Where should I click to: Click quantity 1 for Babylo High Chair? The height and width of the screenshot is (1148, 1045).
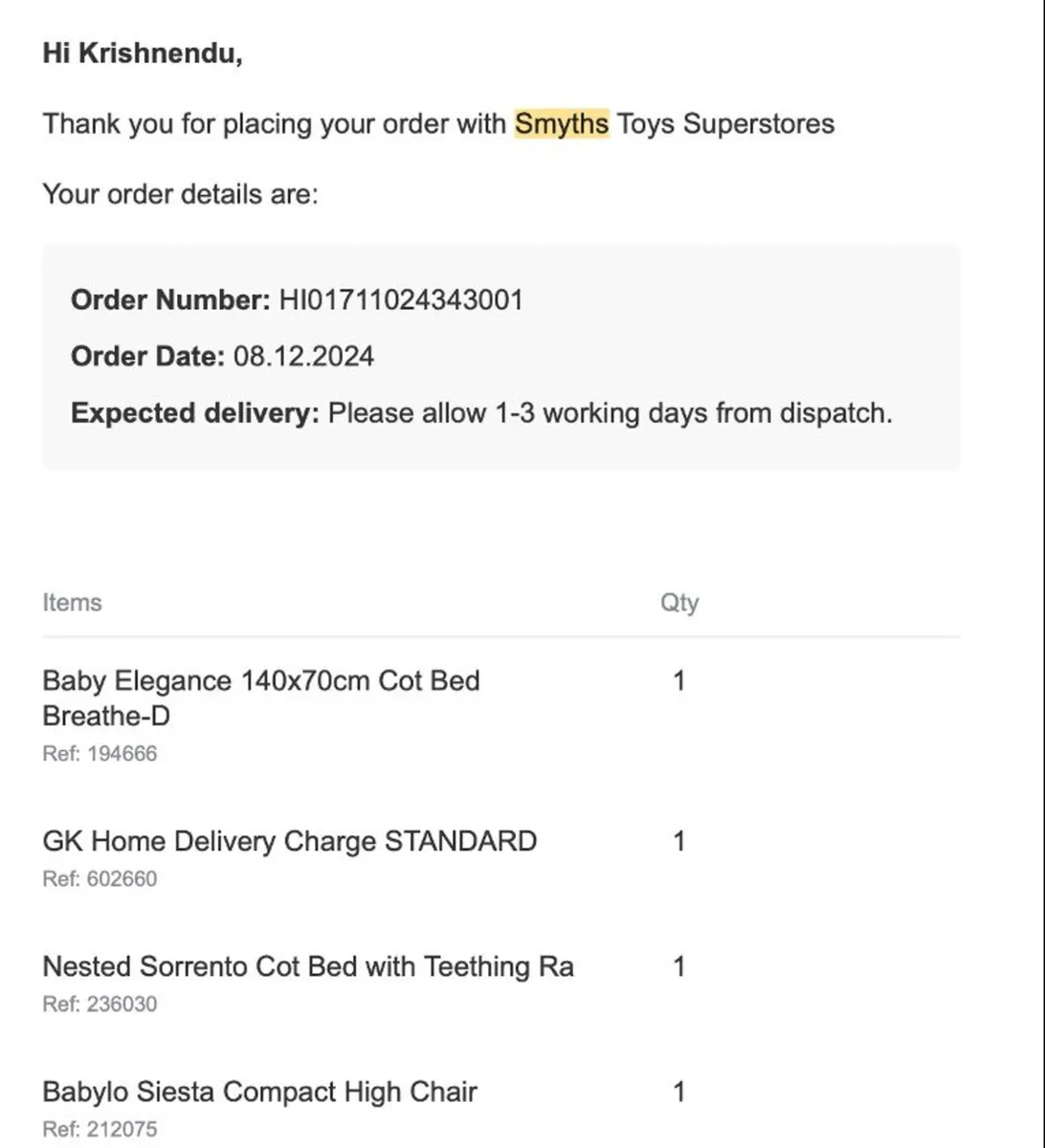pyautogui.click(x=679, y=1093)
